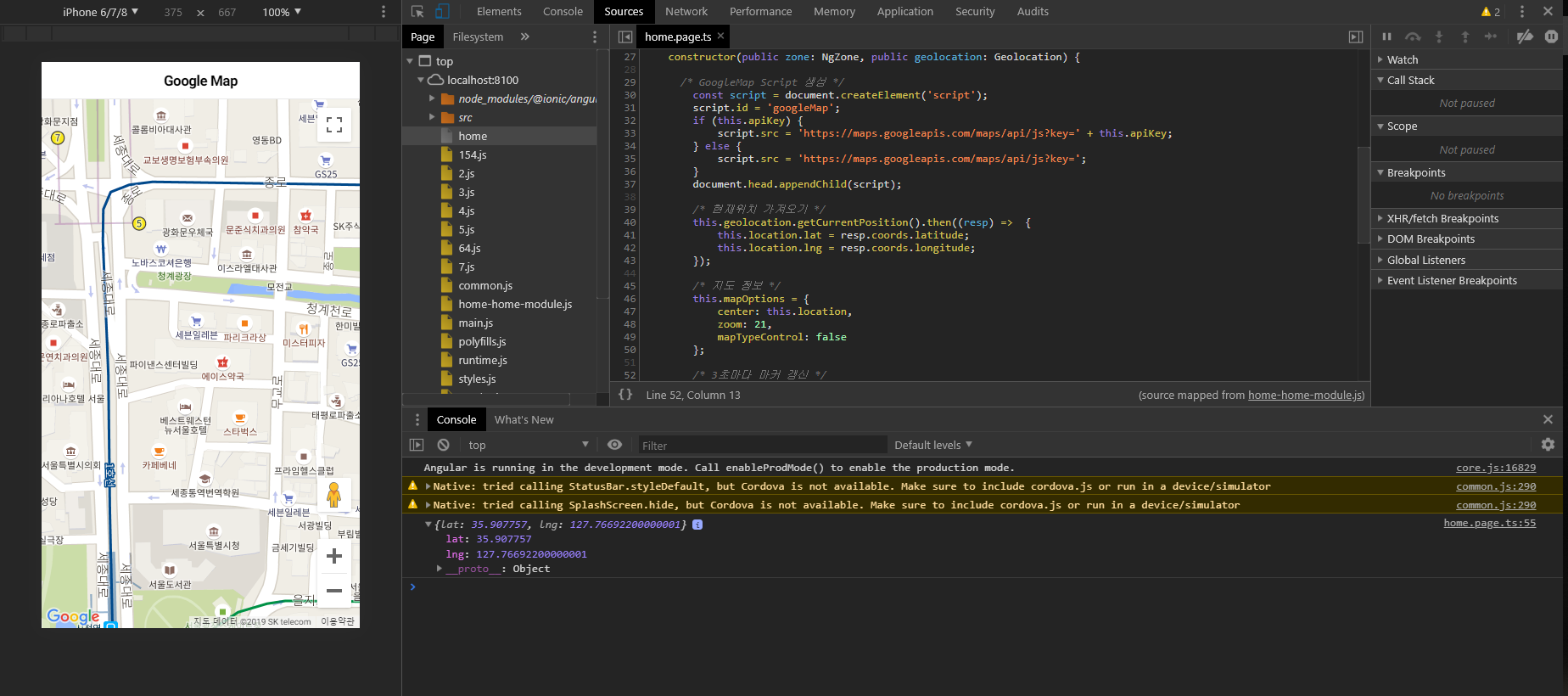
Task: Zoom out with the map minus button
Action: (334, 590)
